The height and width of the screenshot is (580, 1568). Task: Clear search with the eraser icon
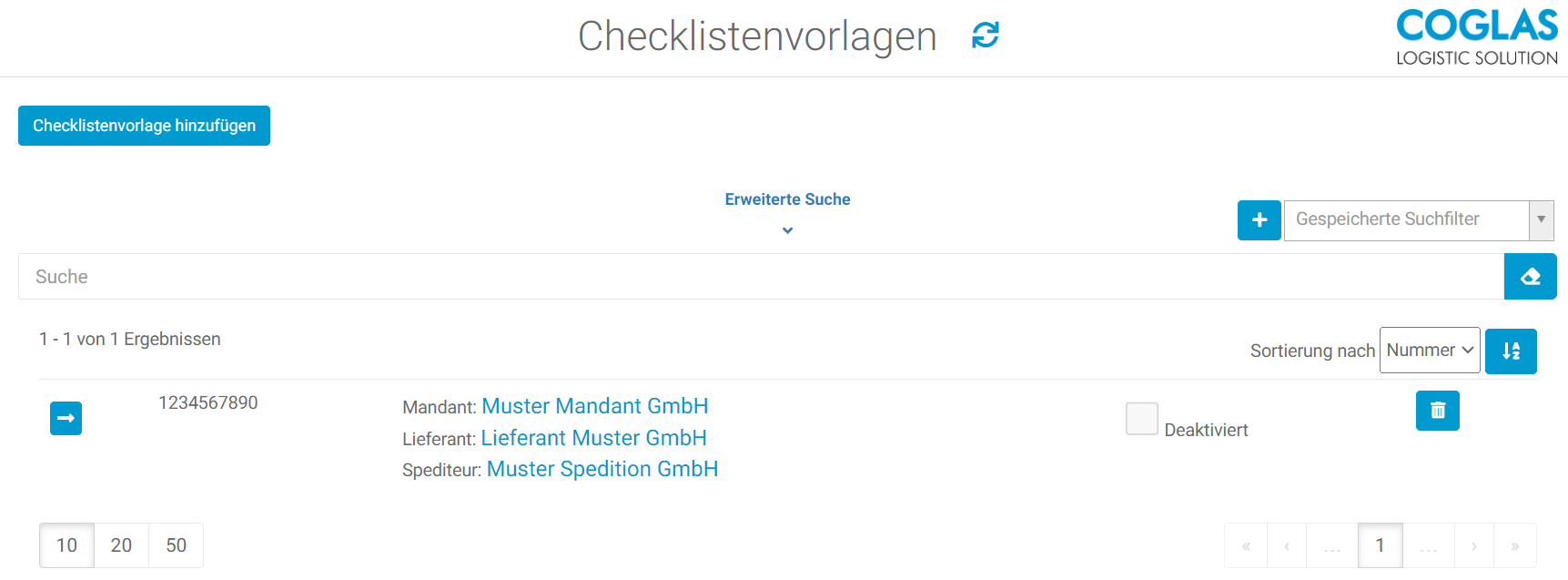pyautogui.click(x=1530, y=277)
